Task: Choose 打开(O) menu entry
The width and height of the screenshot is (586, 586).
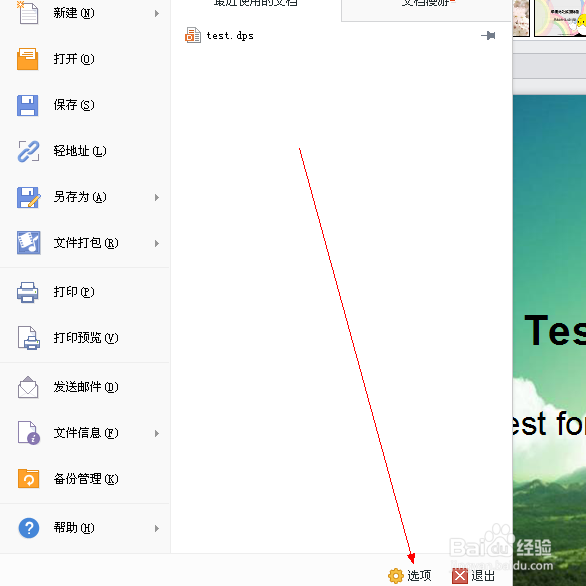Action: (85, 59)
